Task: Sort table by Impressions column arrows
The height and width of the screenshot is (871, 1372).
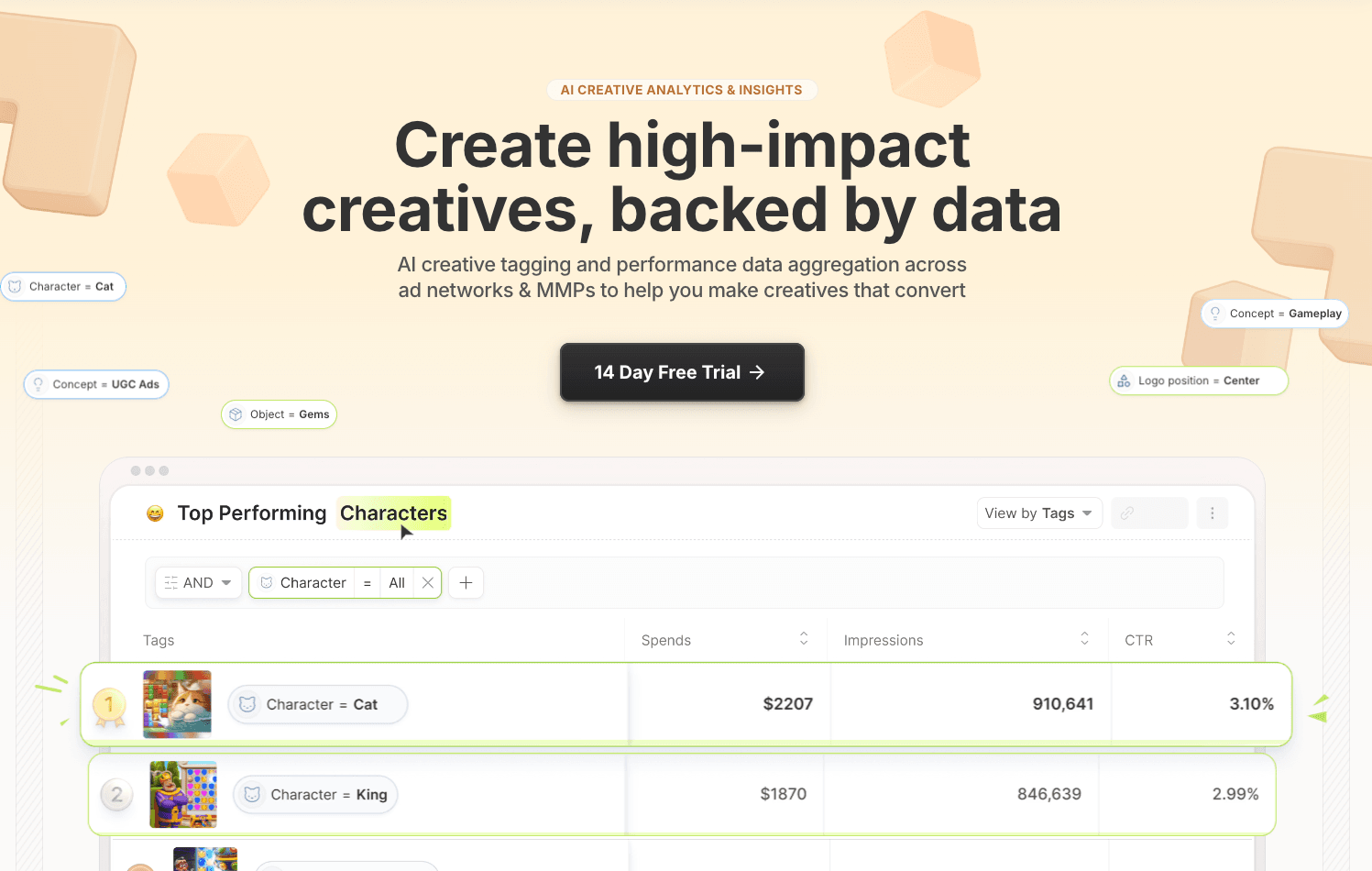Action: point(1084,639)
